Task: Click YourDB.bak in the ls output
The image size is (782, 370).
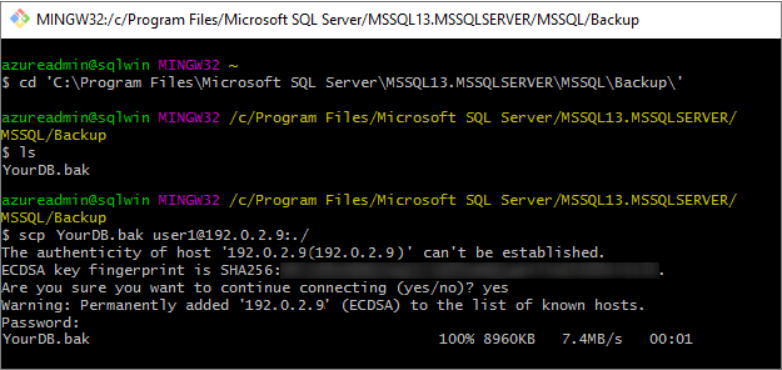Action: point(46,170)
